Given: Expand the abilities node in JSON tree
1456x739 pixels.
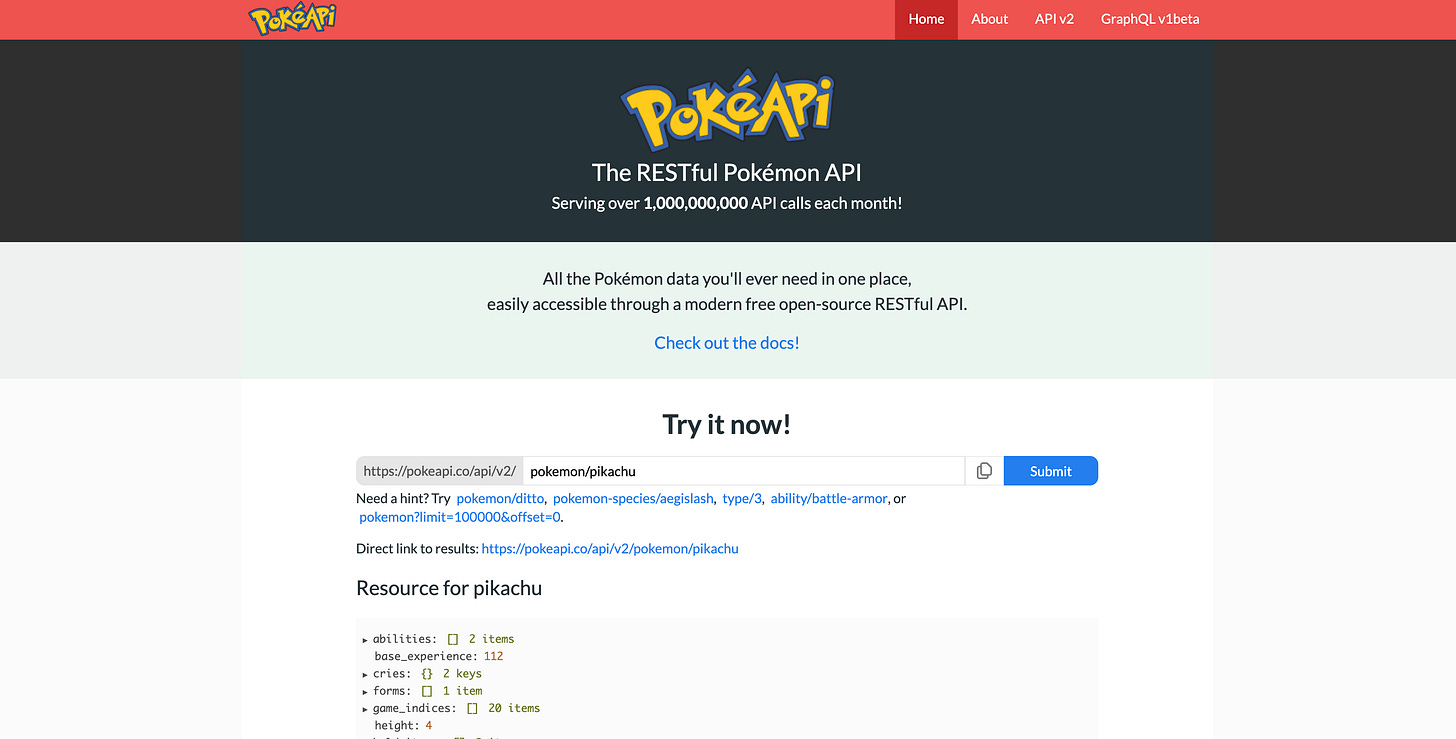Looking at the screenshot, I should pyautogui.click(x=365, y=639).
